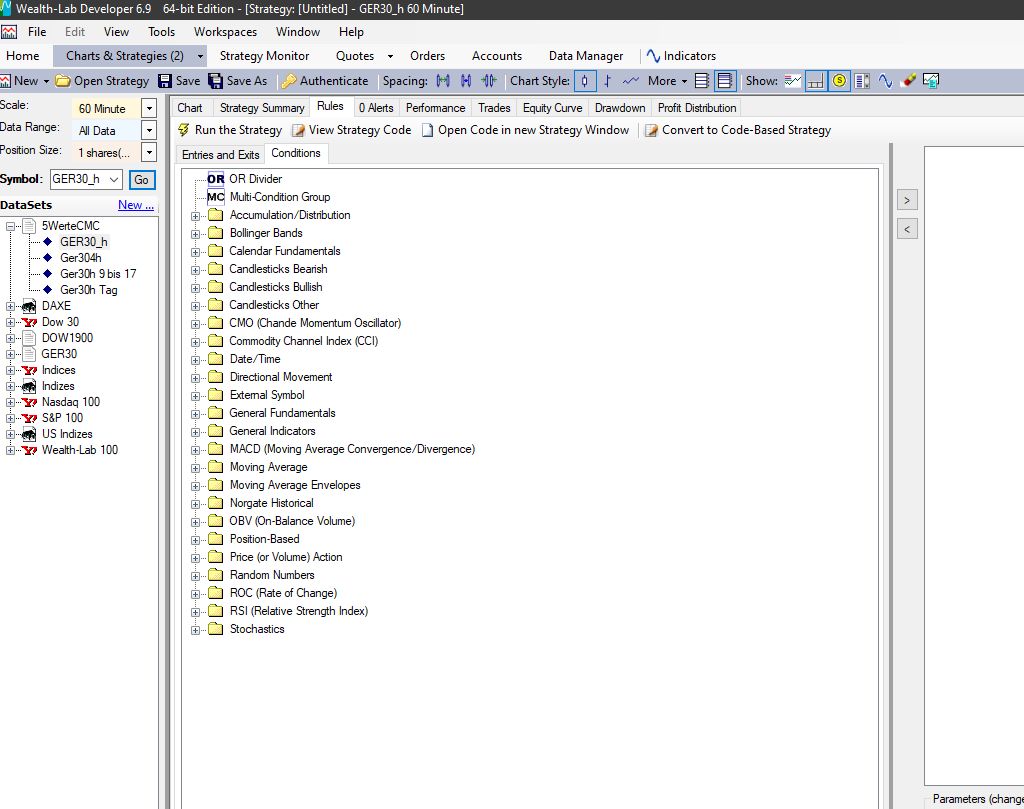Switch to the Equity Curve tab
1024x809 pixels.
[552, 108]
